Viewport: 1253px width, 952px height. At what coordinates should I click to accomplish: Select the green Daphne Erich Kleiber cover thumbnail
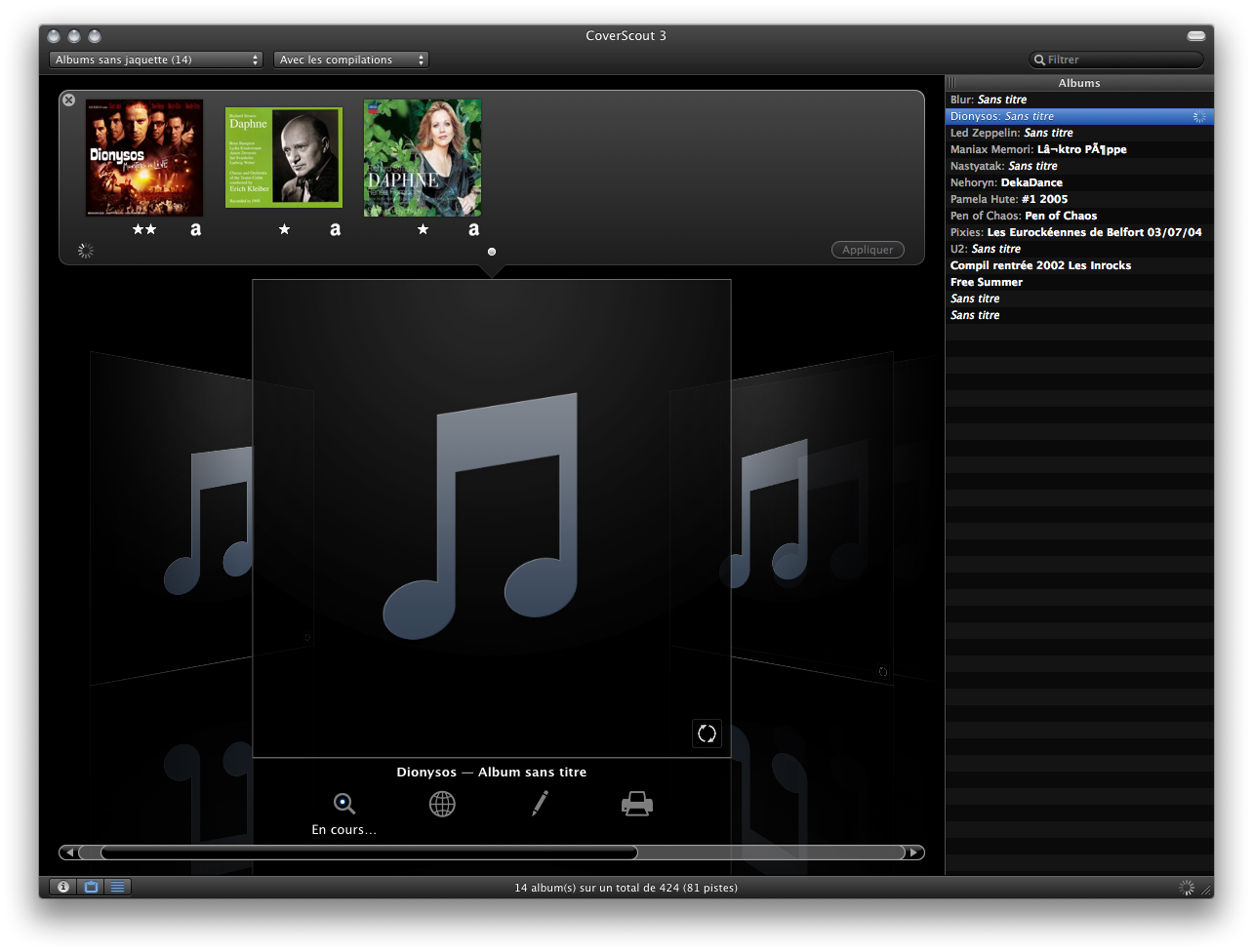pos(284,157)
